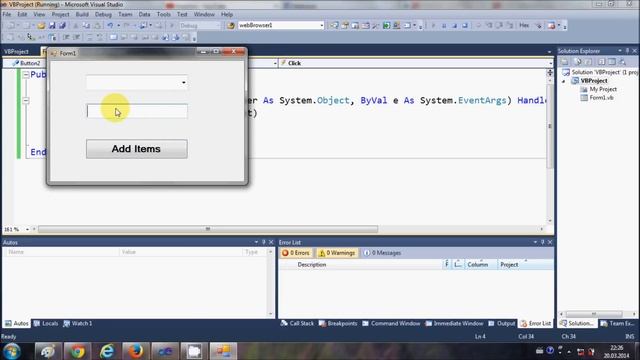Click the Open File folder icon in toolbar
This screenshot has height=360, width=640.
pos(41,26)
